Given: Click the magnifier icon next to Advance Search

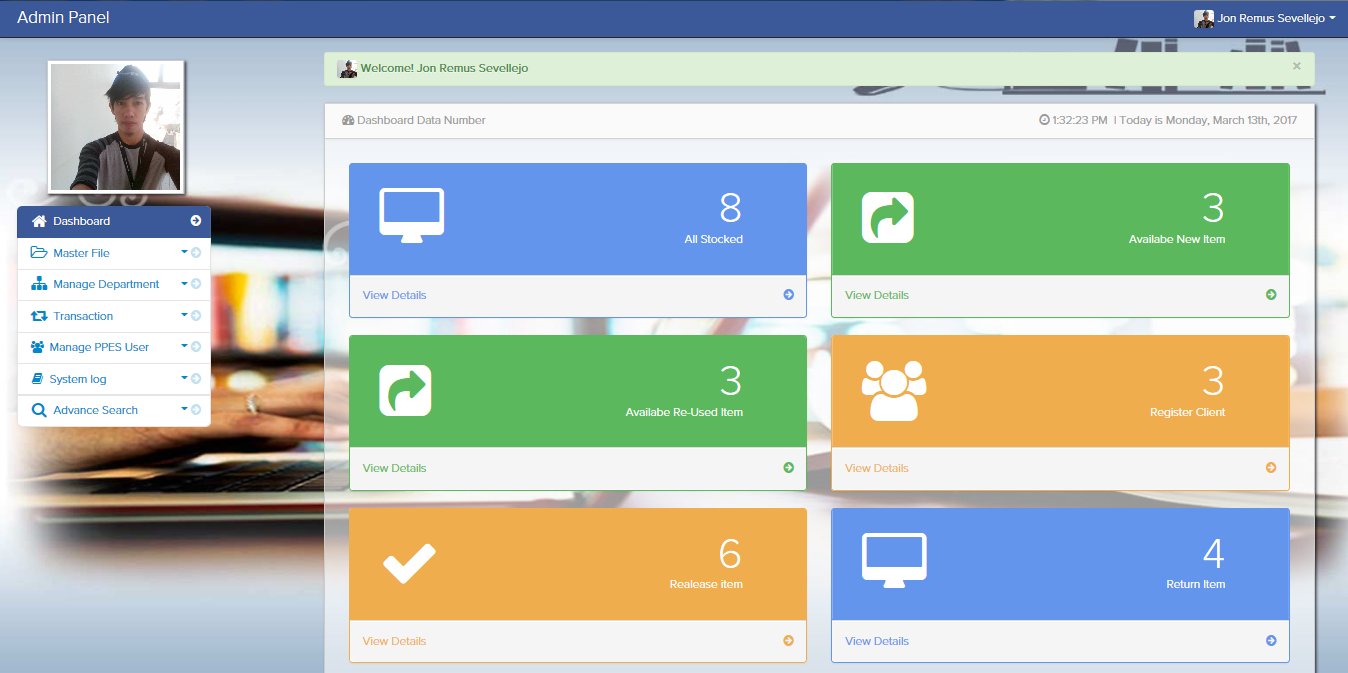Looking at the screenshot, I should [40, 410].
